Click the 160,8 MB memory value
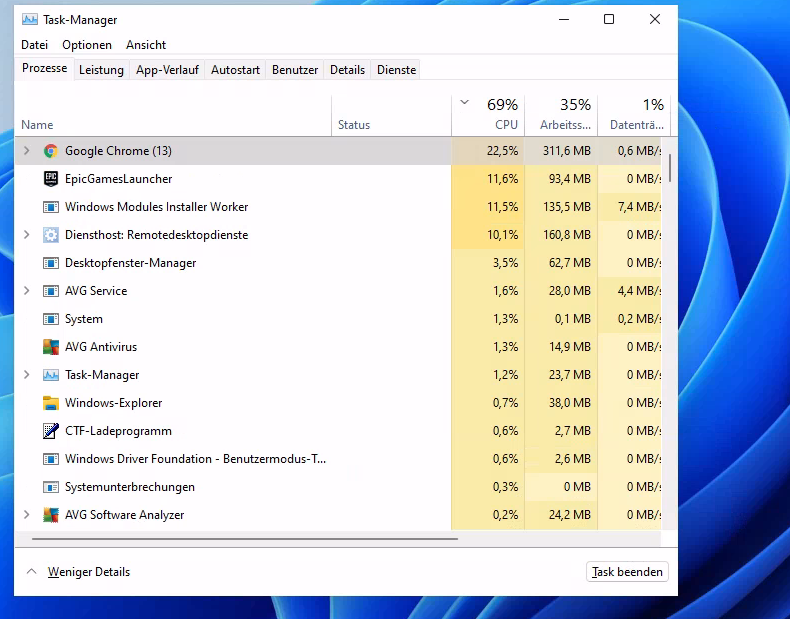The width and height of the screenshot is (790, 619). coord(566,235)
